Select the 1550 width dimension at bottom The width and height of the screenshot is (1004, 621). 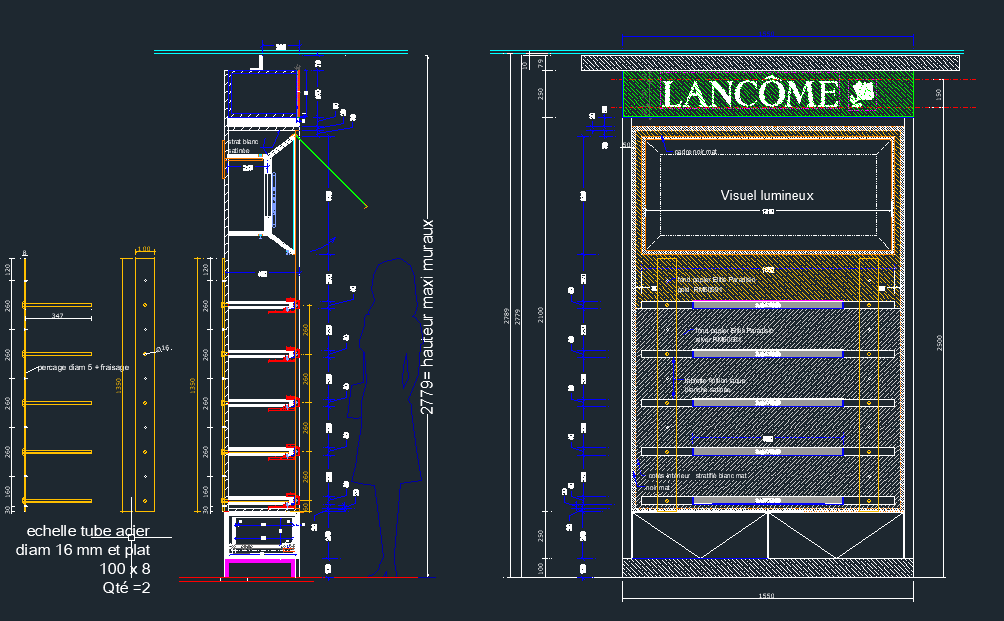coord(766,596)
